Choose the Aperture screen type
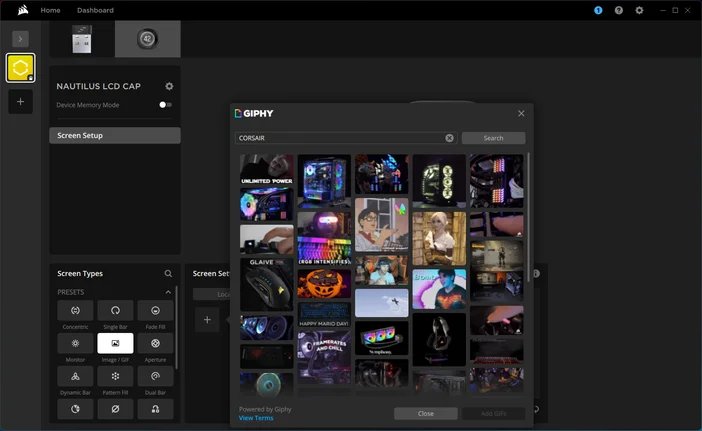Screen dimensions: 702x431 (155, 343)
